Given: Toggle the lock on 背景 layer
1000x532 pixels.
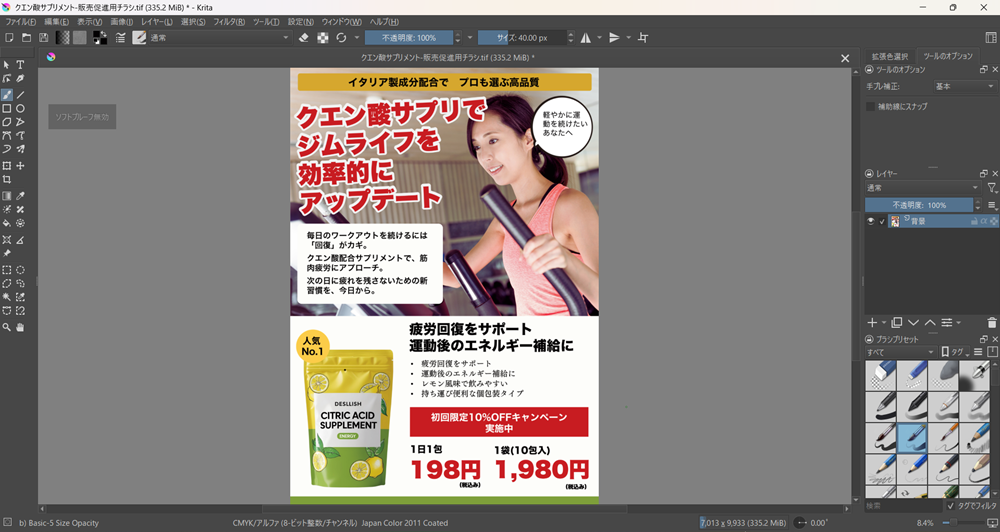Looking at the screenshot, I should (x=974, y=221).
